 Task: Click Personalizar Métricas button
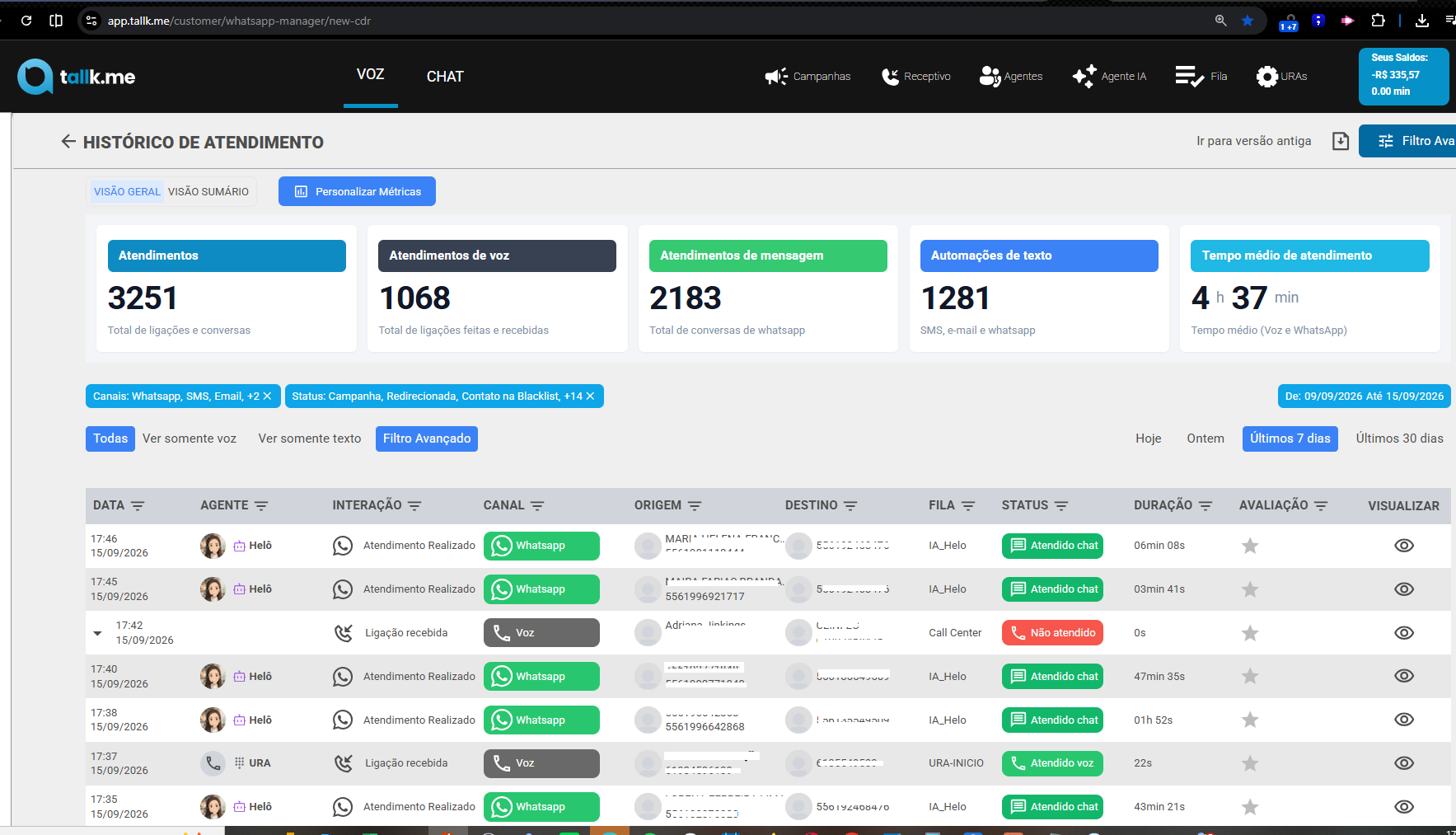pos(357,191)
